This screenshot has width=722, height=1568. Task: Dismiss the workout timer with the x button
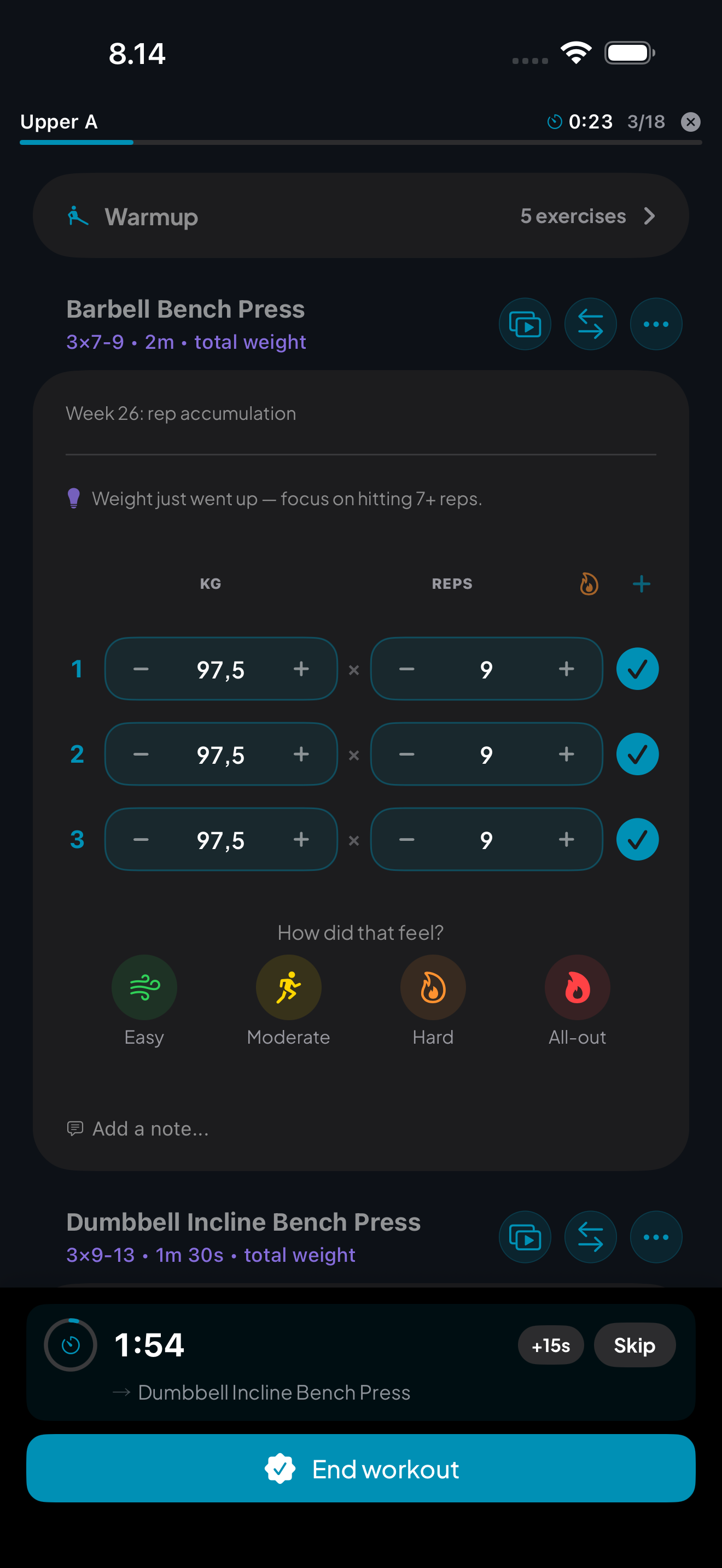tap(690, 122)
